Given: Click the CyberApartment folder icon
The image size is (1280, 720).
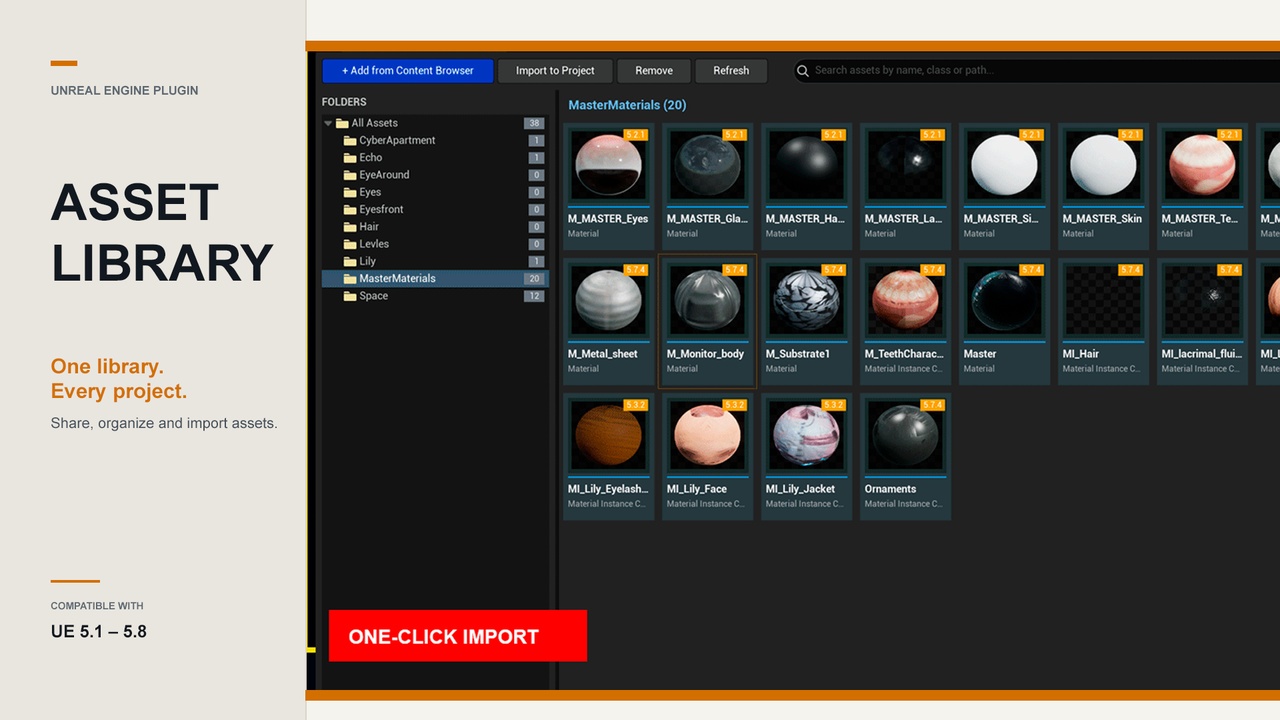Looking at the screenshot, I should click(350, 141).
